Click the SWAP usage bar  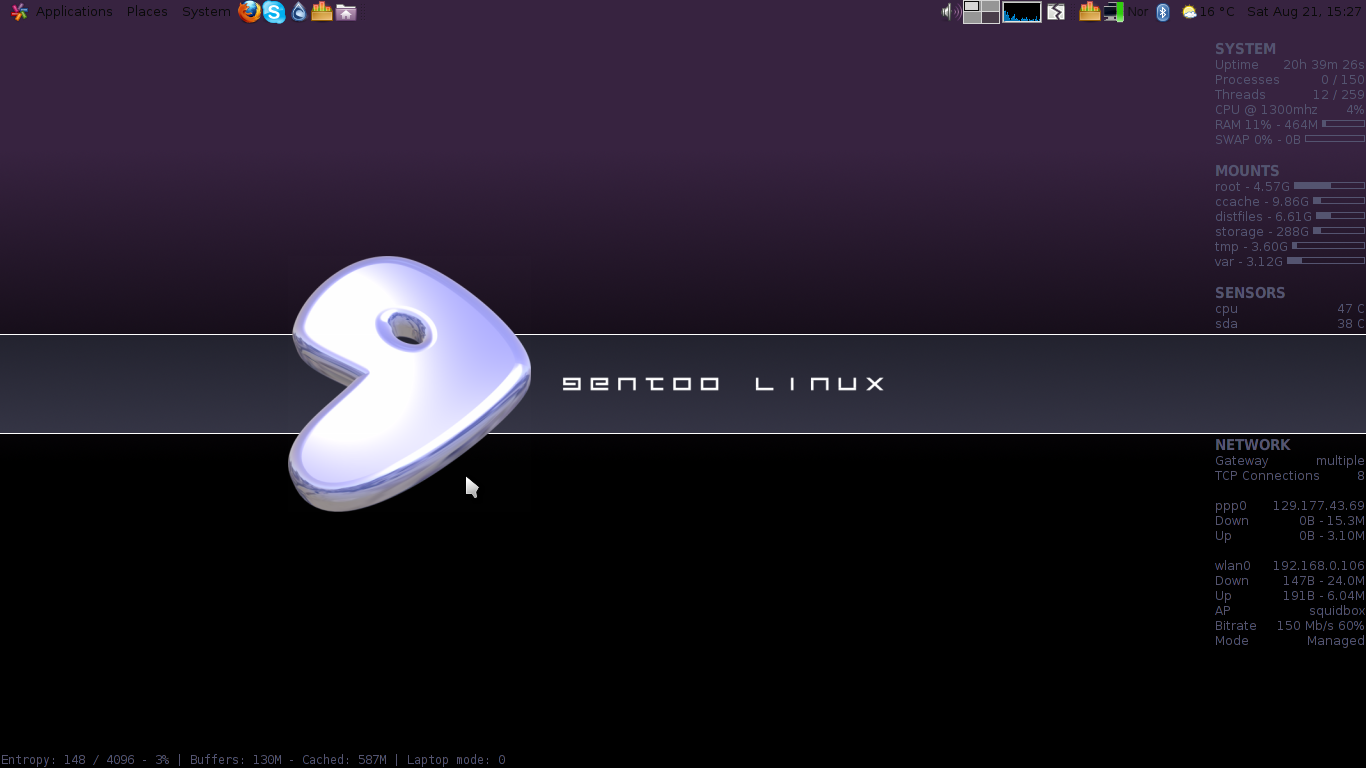click(x=1335, y=139)
